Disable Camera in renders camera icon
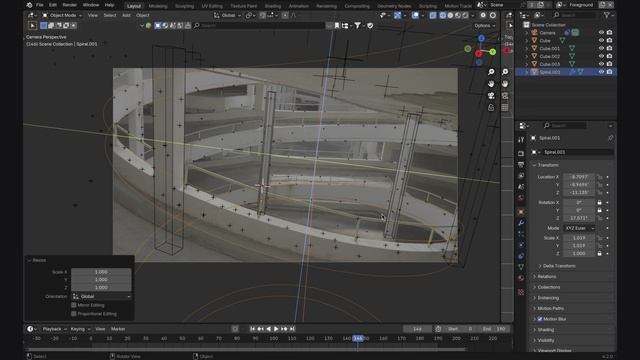 [609, 33]
